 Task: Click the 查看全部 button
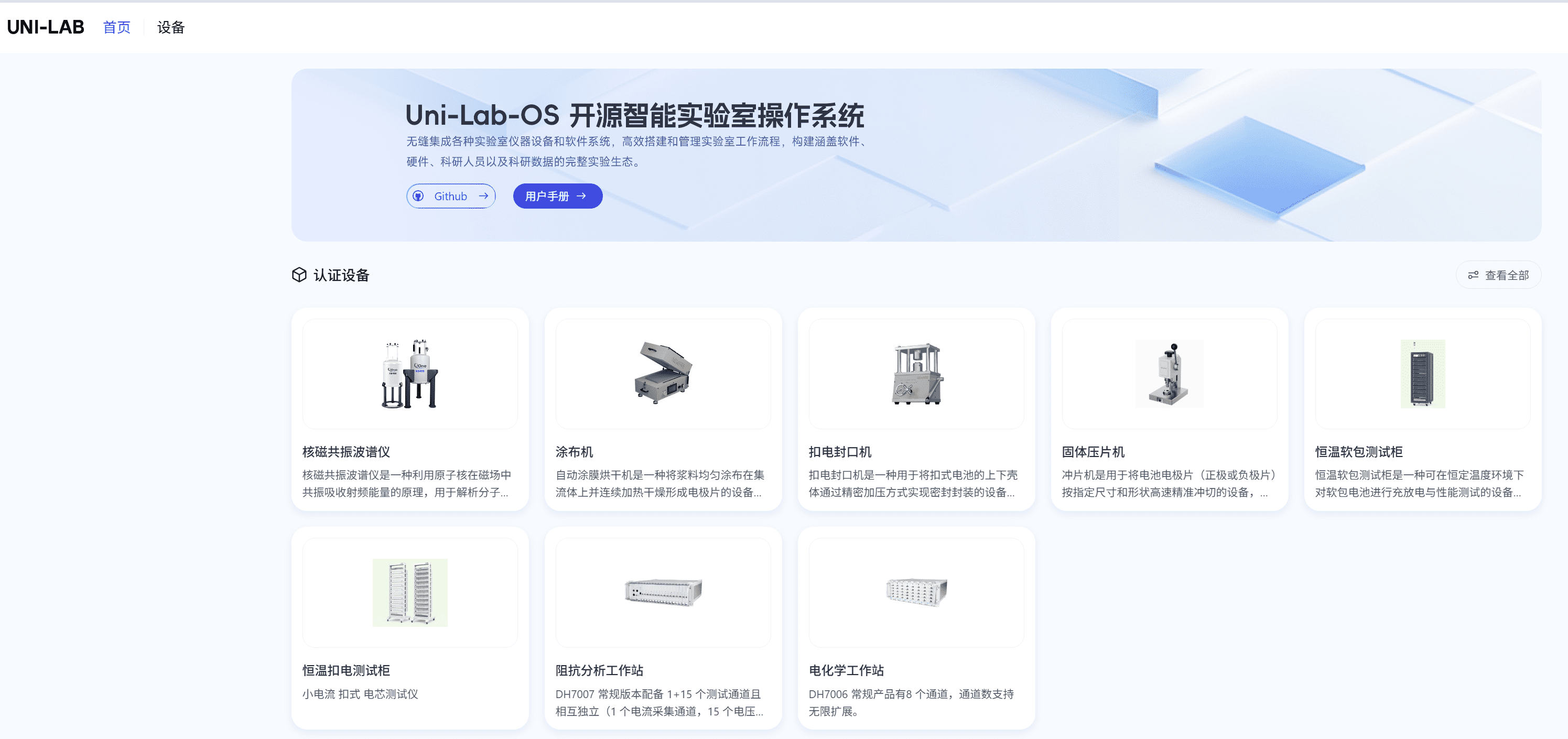[x=1498, y=275]
